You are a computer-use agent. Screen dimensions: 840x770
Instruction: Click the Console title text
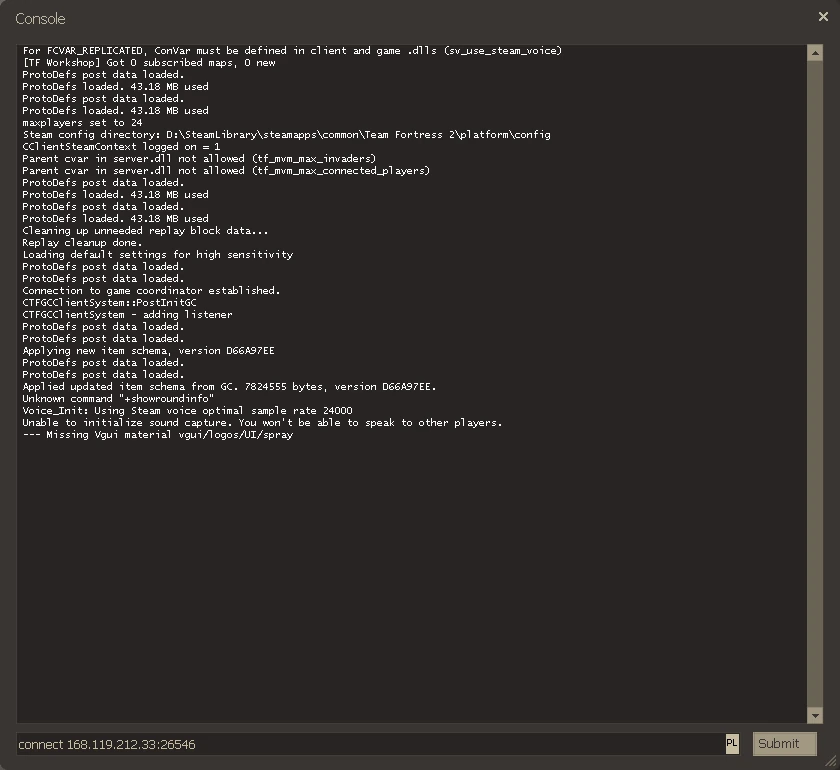click(x=40, y=19)
